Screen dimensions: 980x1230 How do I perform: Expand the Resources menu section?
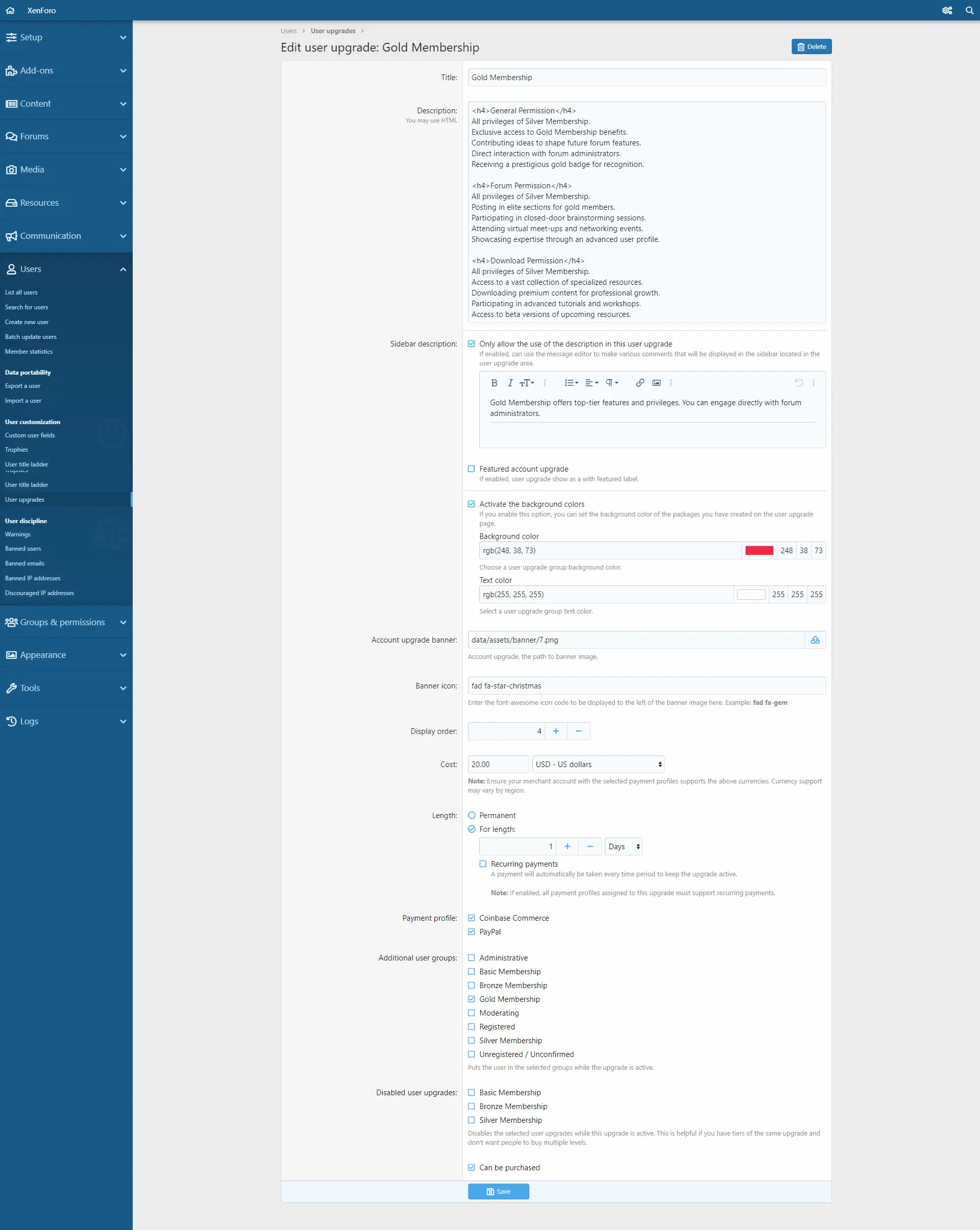pos(122,203)
